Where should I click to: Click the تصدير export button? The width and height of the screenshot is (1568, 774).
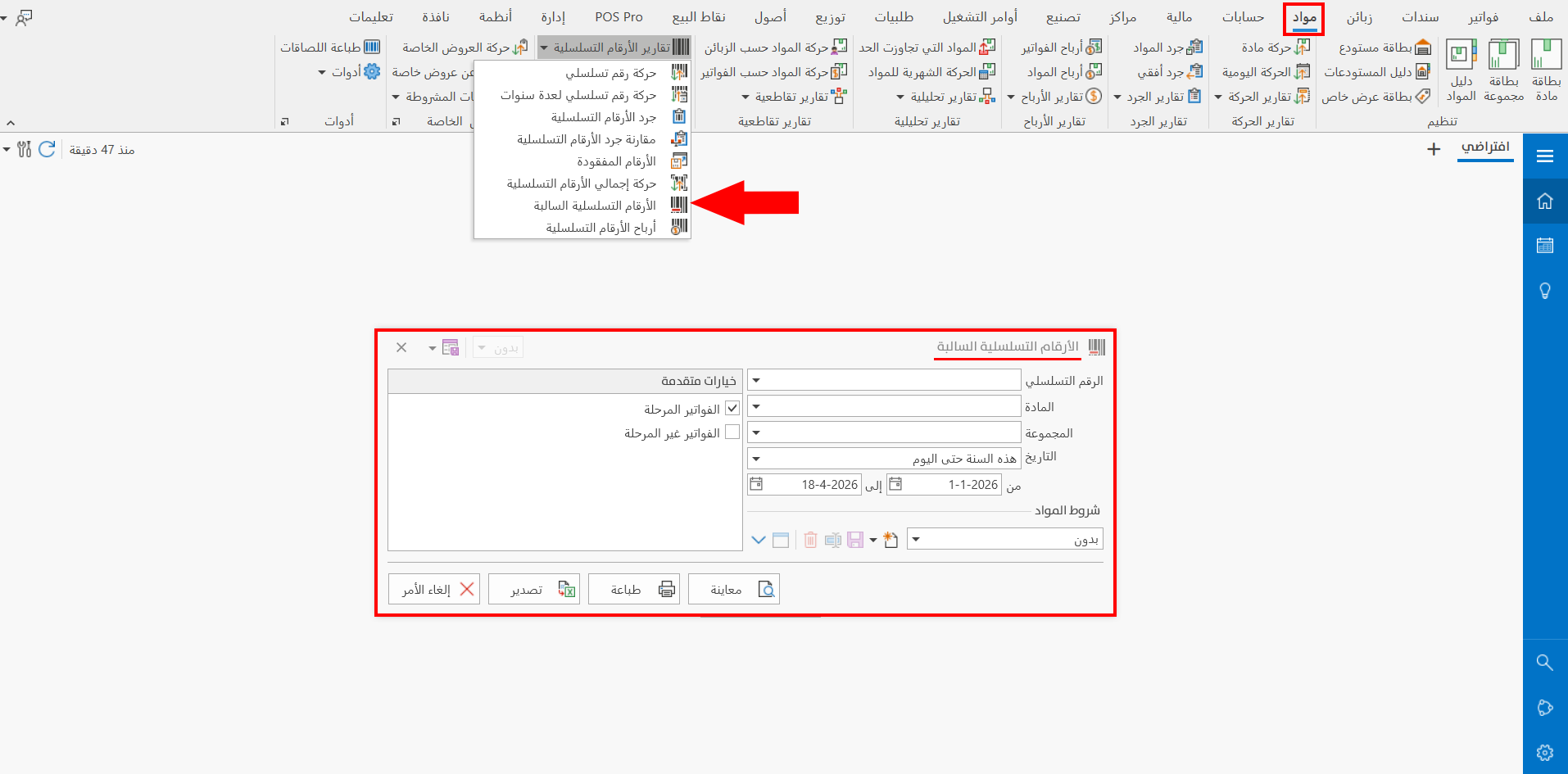tap(534, 589)
